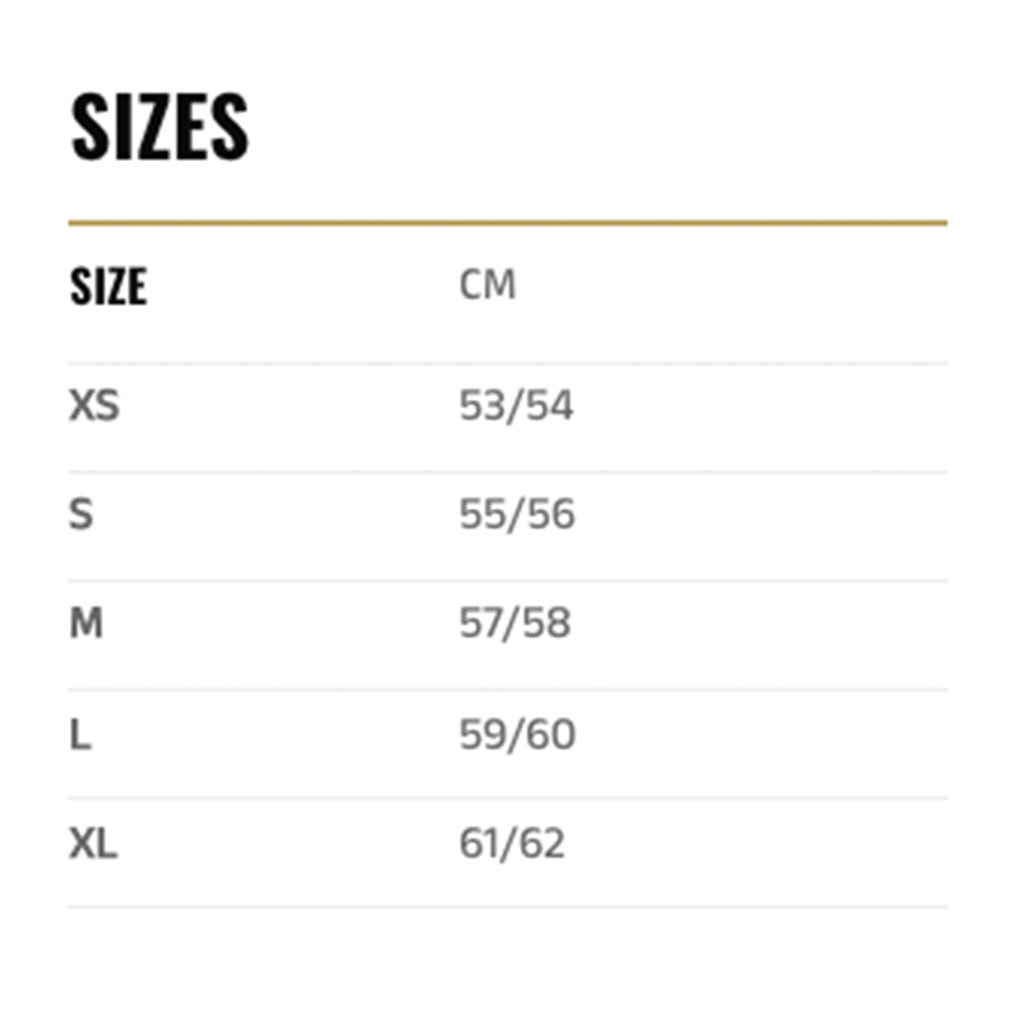Choose the L size label

[x=80, y=735]
